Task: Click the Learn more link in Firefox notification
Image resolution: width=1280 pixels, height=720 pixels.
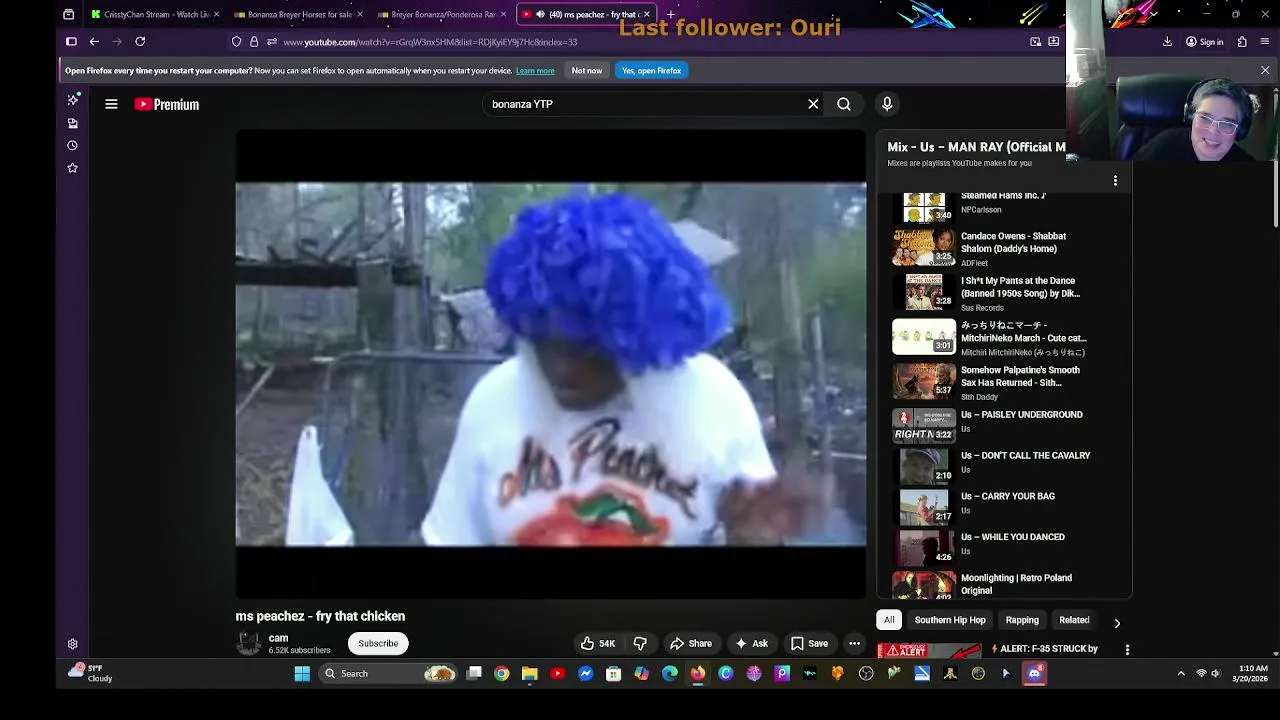Action: point(535,71)
